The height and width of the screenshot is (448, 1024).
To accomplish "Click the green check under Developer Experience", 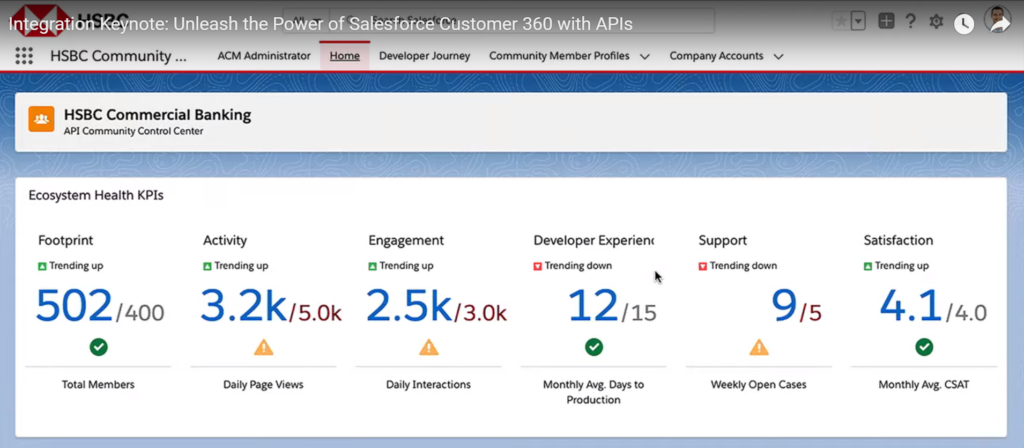I will pos(594,347).
